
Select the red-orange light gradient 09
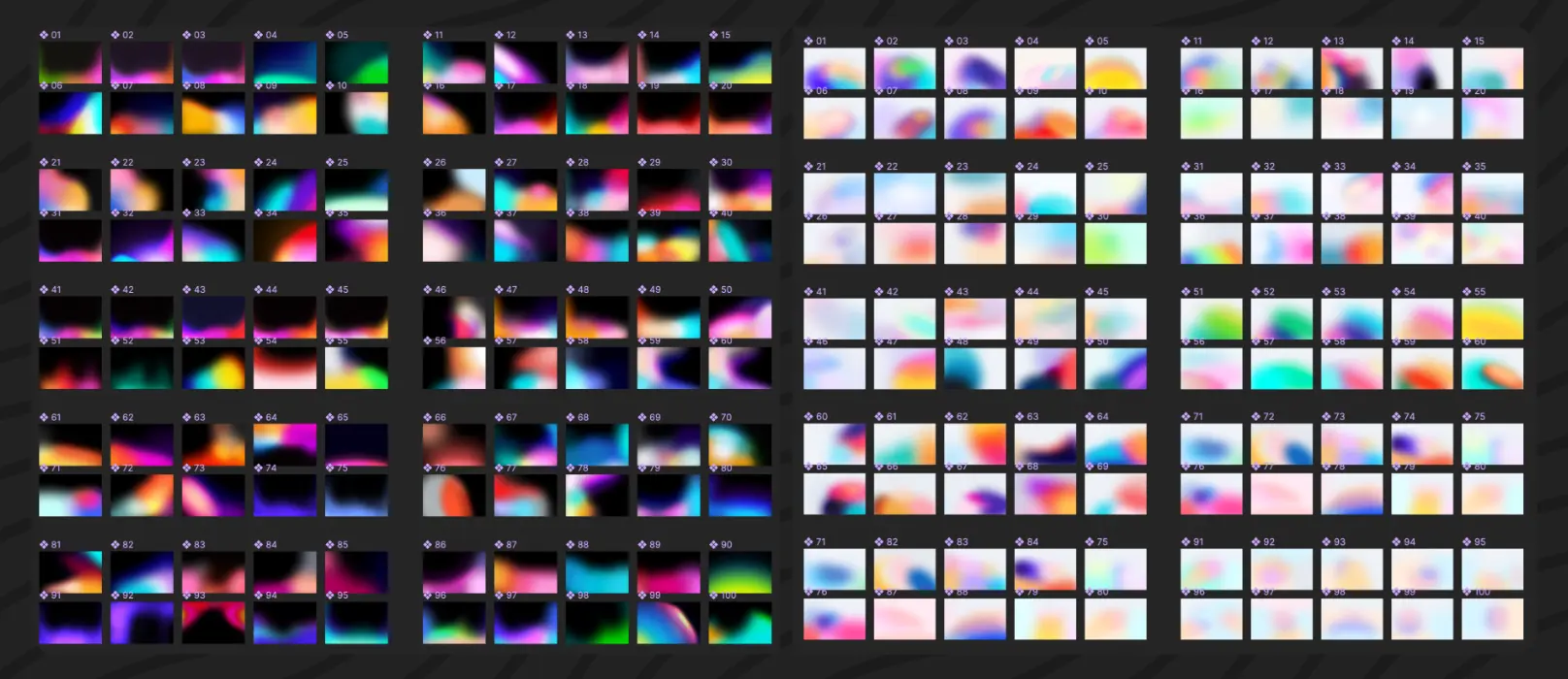1045,119
